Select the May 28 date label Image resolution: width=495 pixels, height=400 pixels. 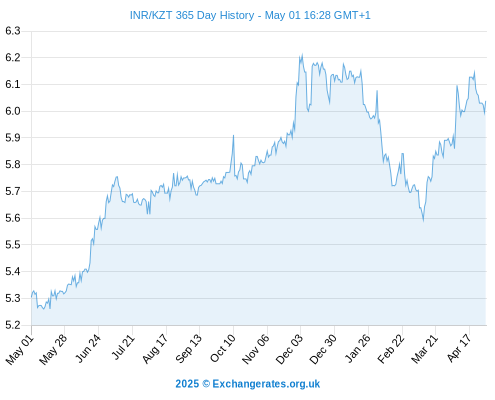(53, 349)
